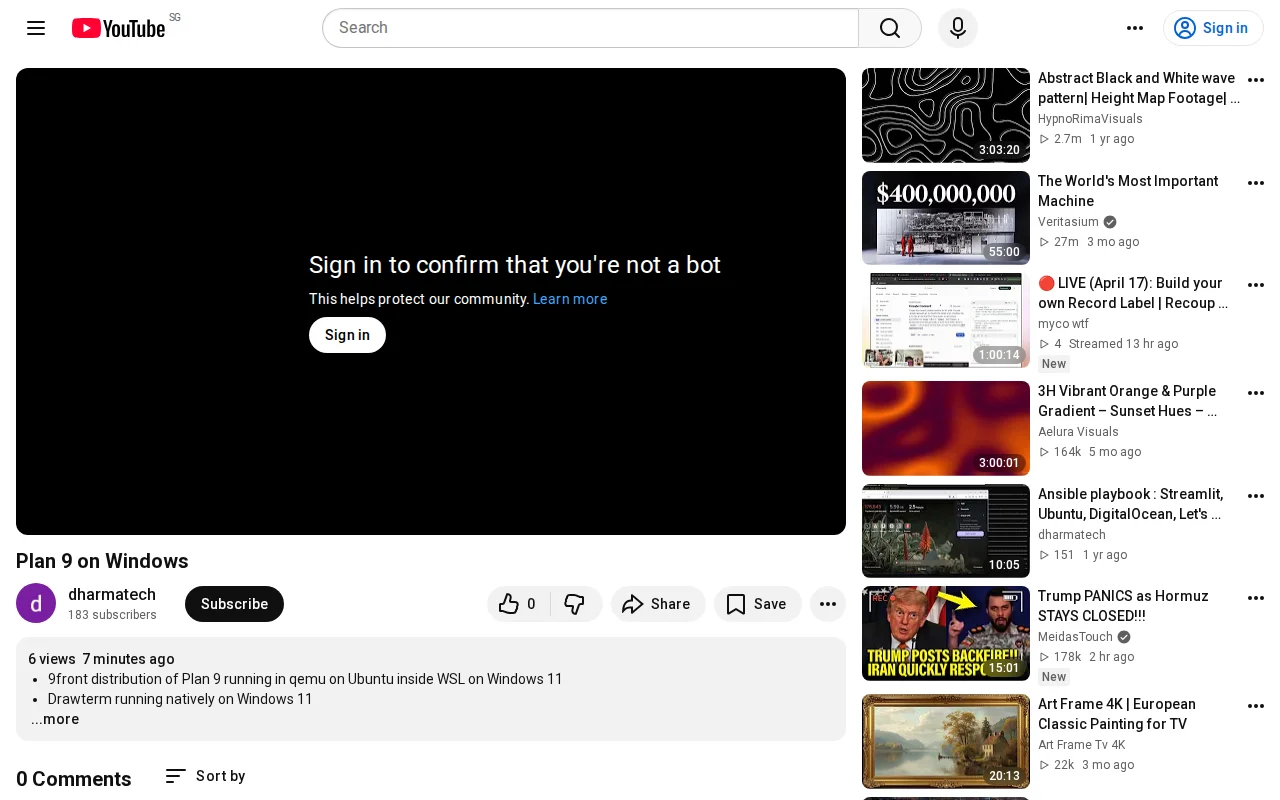Like the video with thumbs-up
Image resolution: width=1280 pixels, height=800 pixels.
[518, 604]
